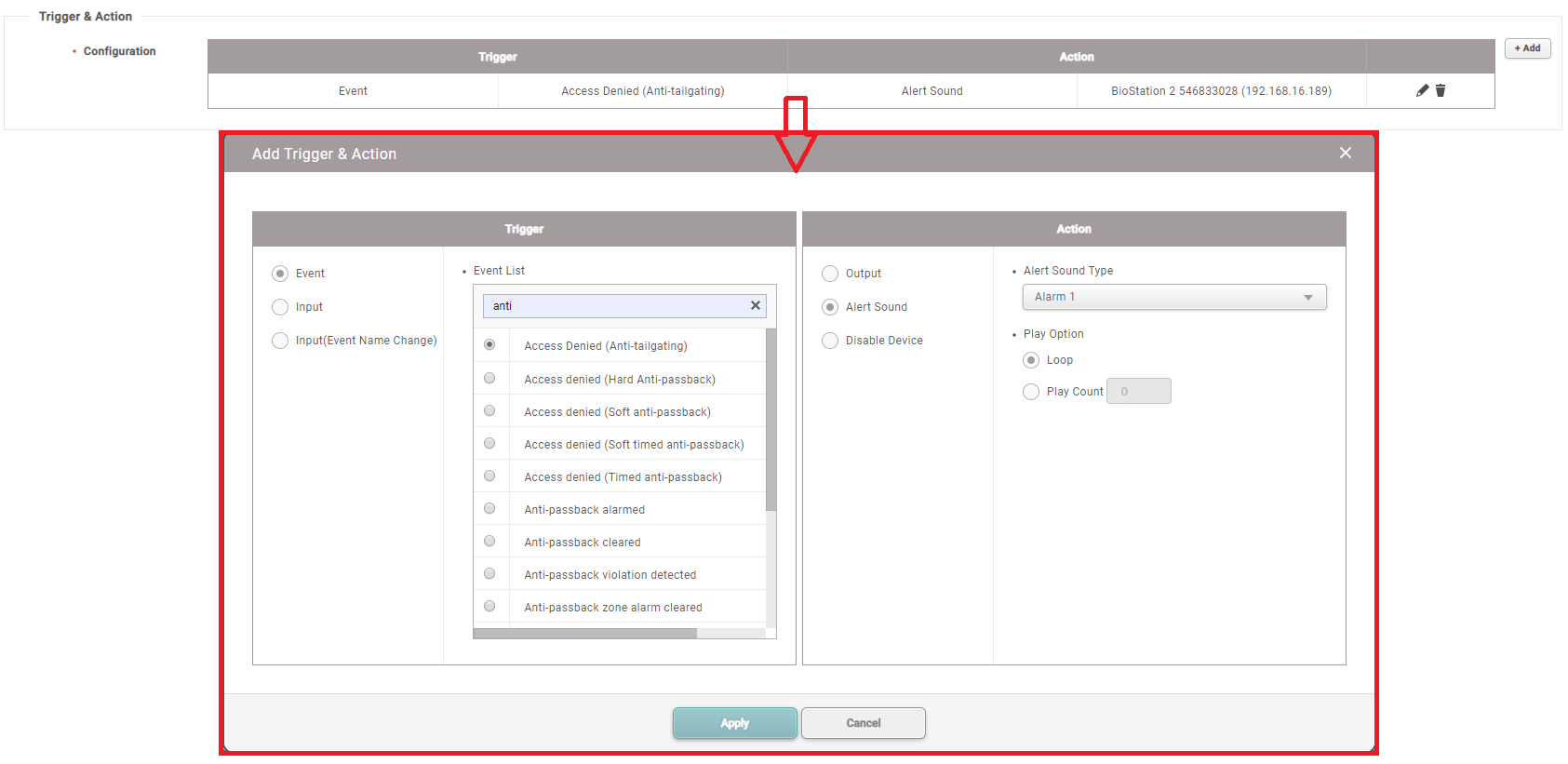Screen dimensions: 1568x764
Task: Click the Apply button
Action: click(x=734, y=723)
